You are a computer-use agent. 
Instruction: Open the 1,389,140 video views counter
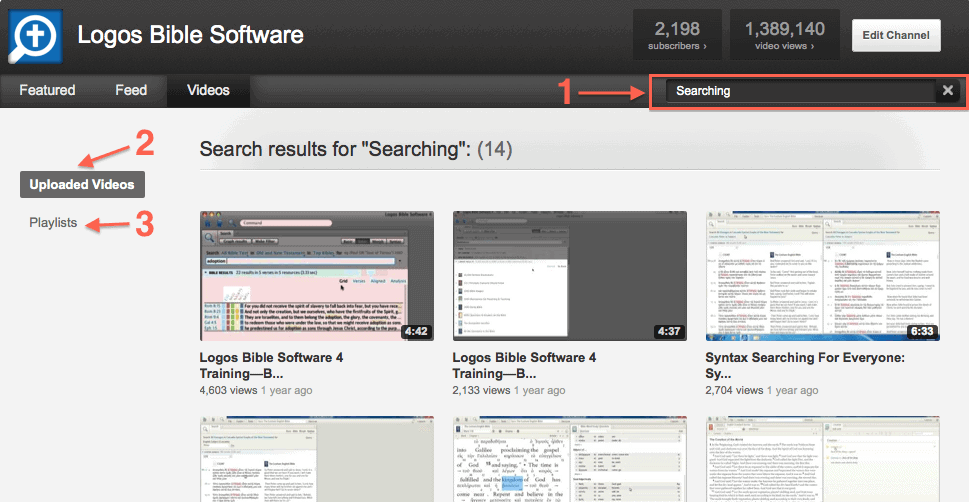(x=784, y=36)
